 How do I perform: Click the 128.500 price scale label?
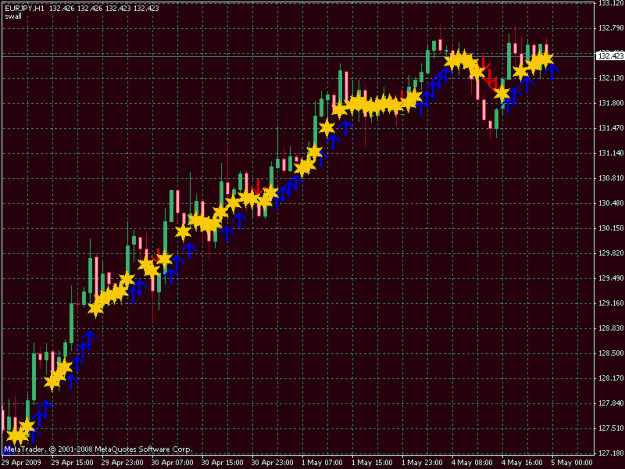(611, 353)
